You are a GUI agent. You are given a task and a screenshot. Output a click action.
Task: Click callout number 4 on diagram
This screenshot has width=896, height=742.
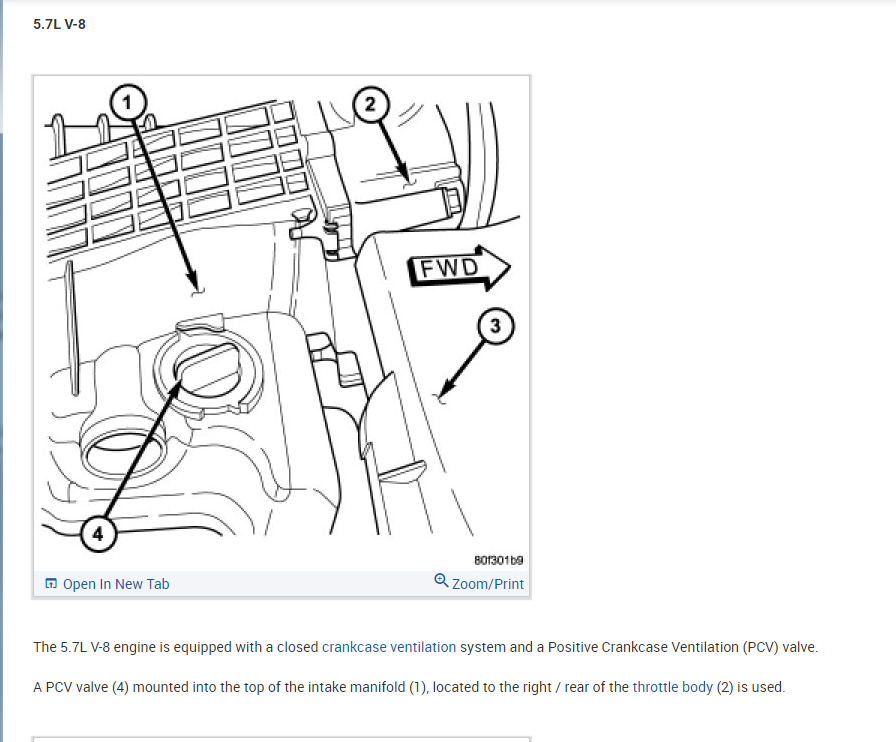coord(98,534)
